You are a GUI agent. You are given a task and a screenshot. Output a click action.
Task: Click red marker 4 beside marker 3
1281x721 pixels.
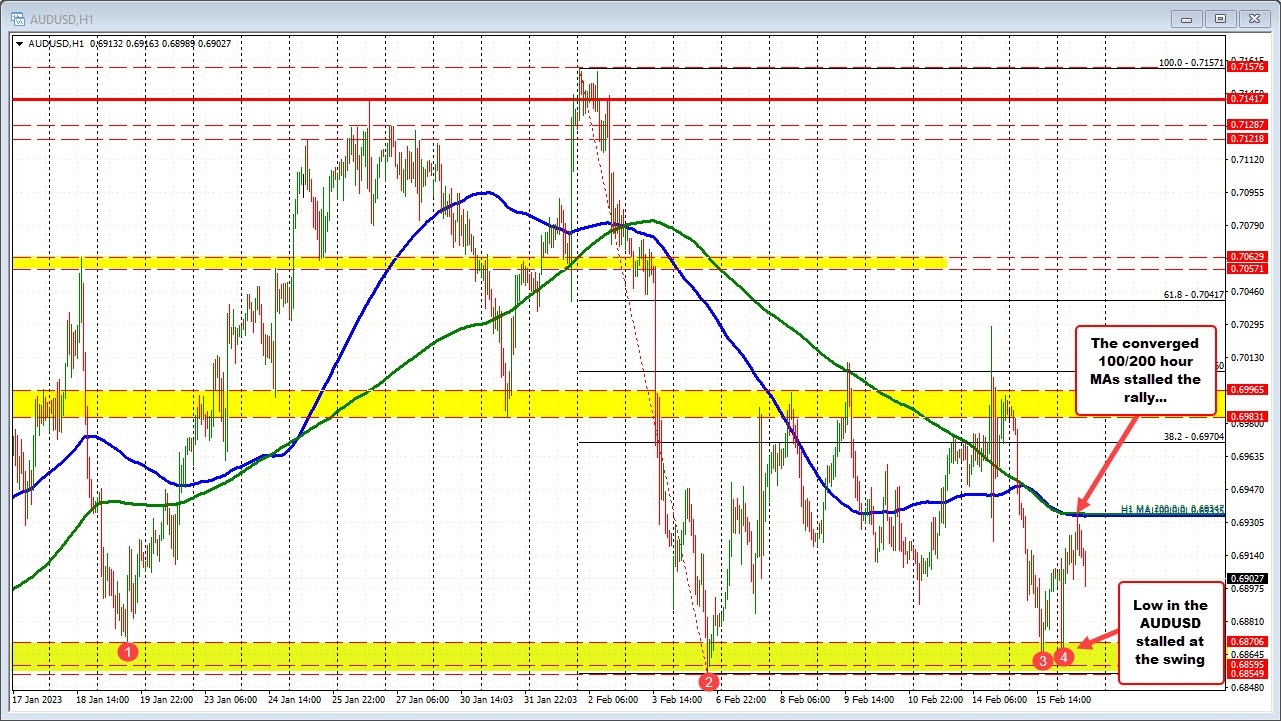[x=1064, y=657]
